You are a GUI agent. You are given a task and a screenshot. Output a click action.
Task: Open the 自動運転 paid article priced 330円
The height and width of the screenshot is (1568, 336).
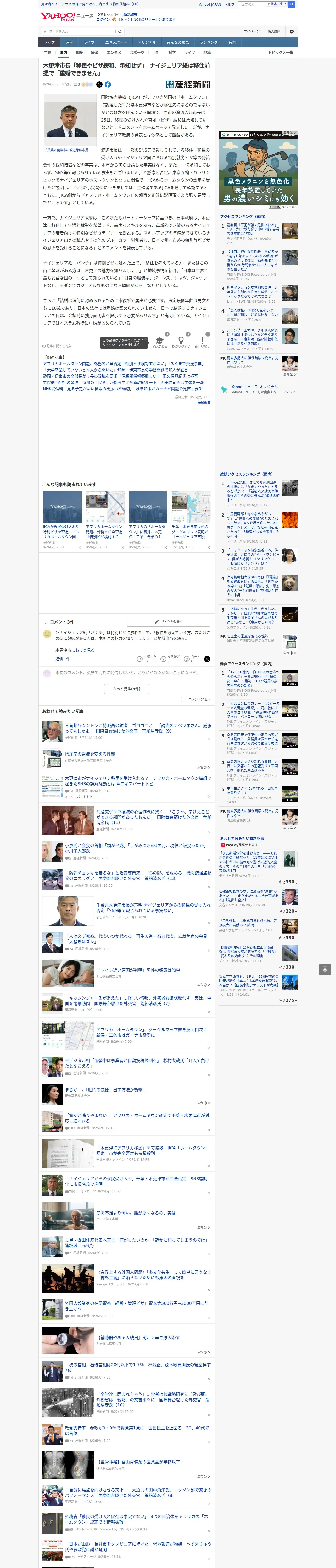tap(248, 923)
